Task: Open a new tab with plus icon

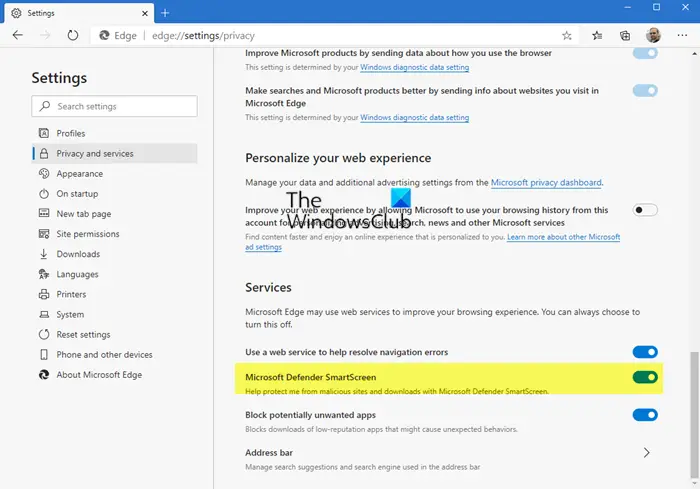Action: [165, 13]
